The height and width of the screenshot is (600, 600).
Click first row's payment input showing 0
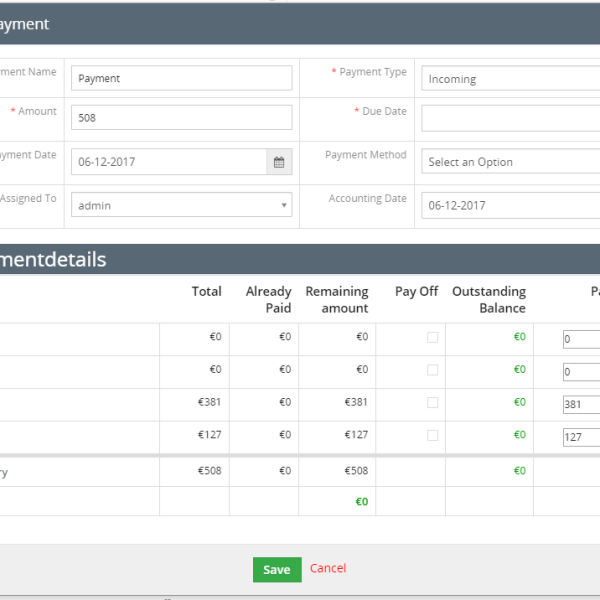(x=581, y=339)
